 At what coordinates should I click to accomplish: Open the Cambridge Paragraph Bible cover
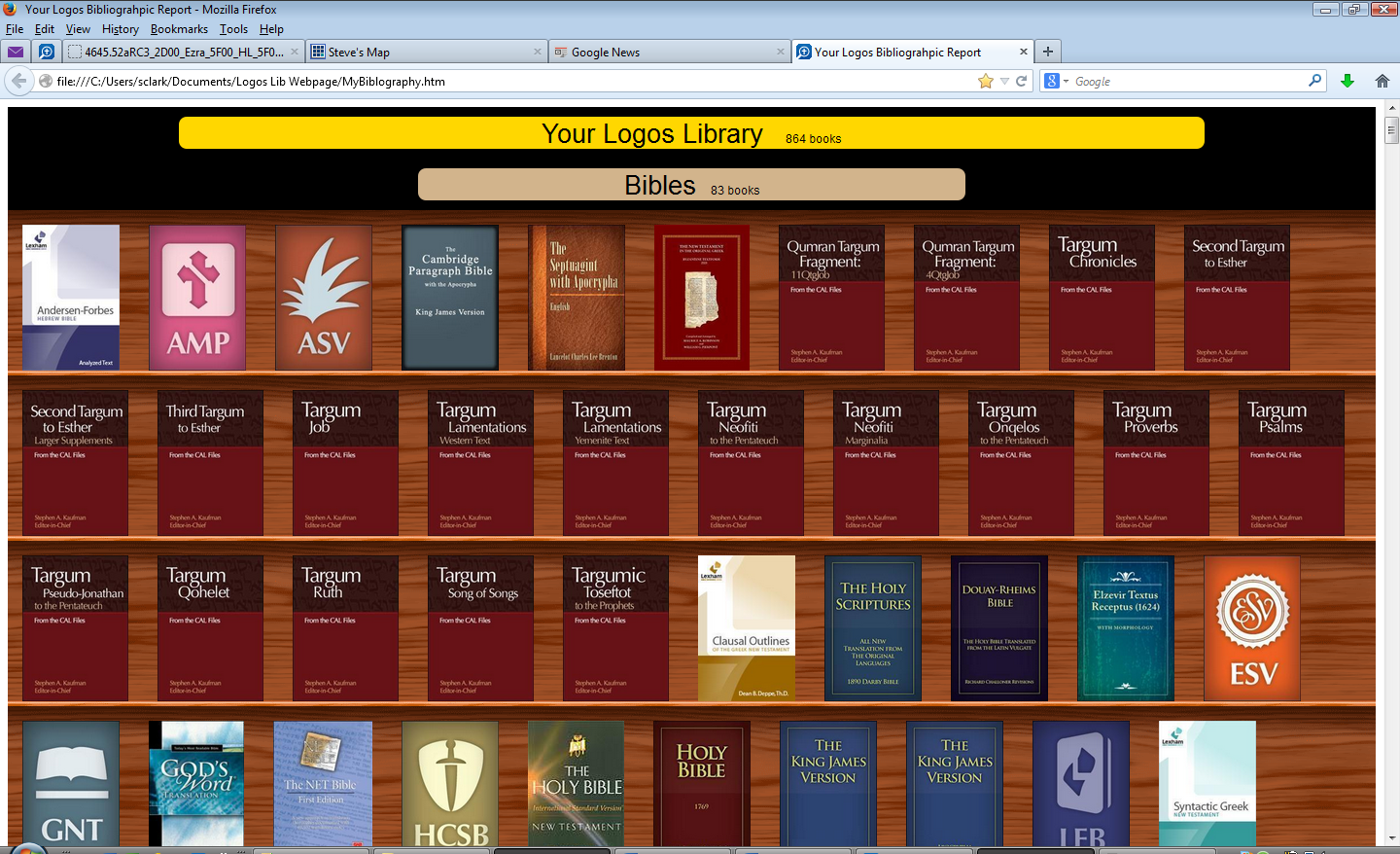click(450, 298)
